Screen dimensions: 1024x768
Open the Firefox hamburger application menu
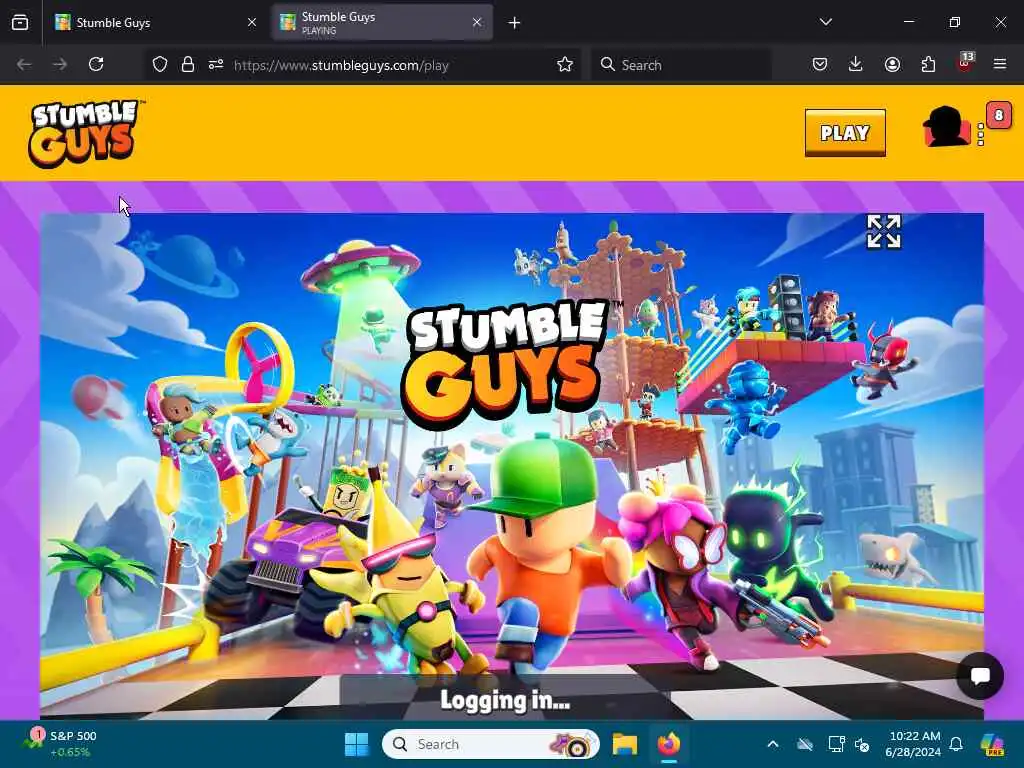pos(1000,65)
